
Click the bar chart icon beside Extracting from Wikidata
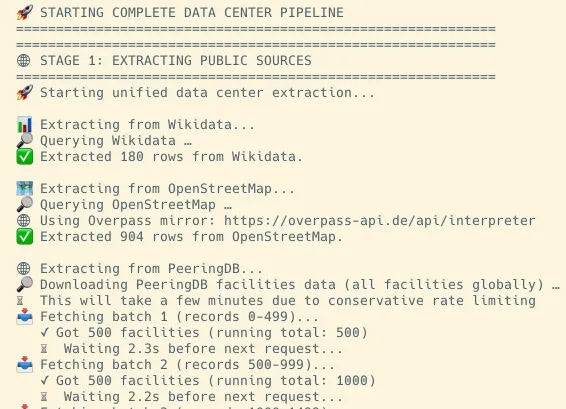pos(25,125)
